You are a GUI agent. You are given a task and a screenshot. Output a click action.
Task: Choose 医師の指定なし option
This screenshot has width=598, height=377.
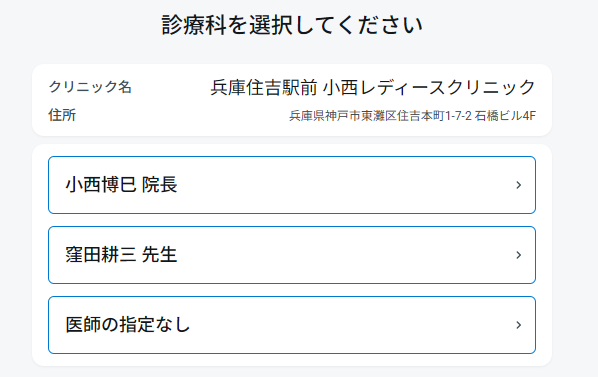pos(292,325)
